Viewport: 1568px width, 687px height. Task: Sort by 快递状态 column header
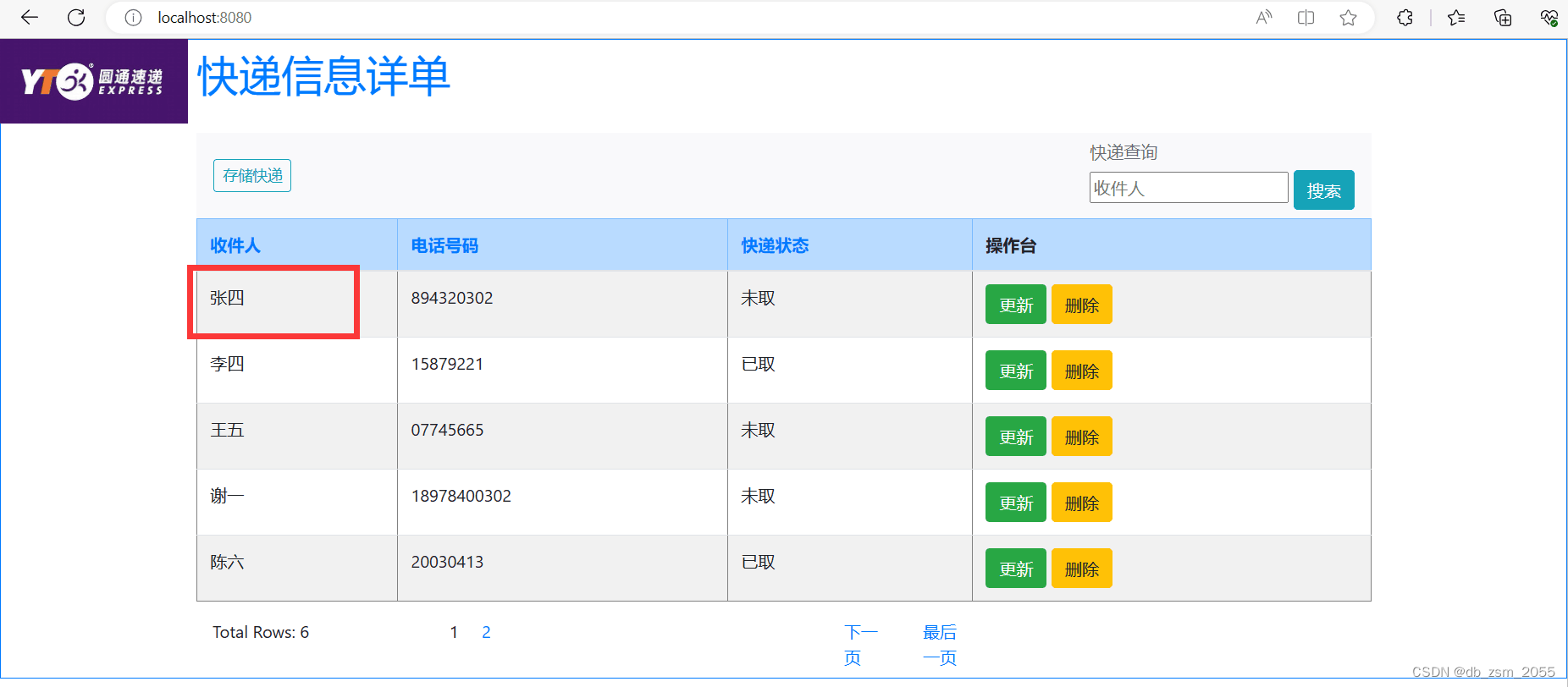click(775, 245)
